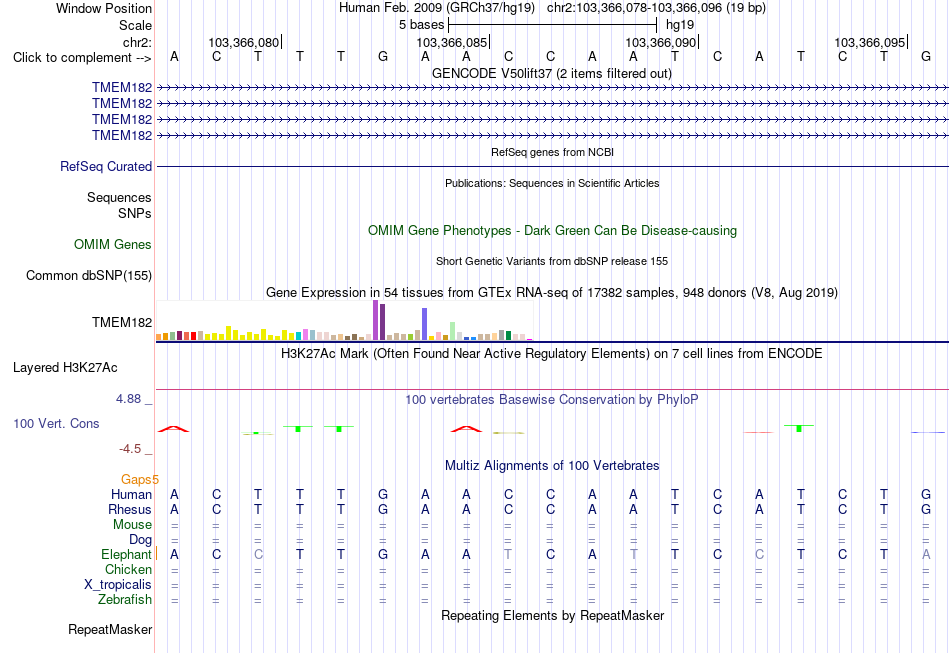Click the Zebrafish alignment row label
The image size is (950, 653).
click(x=125, y=600)
